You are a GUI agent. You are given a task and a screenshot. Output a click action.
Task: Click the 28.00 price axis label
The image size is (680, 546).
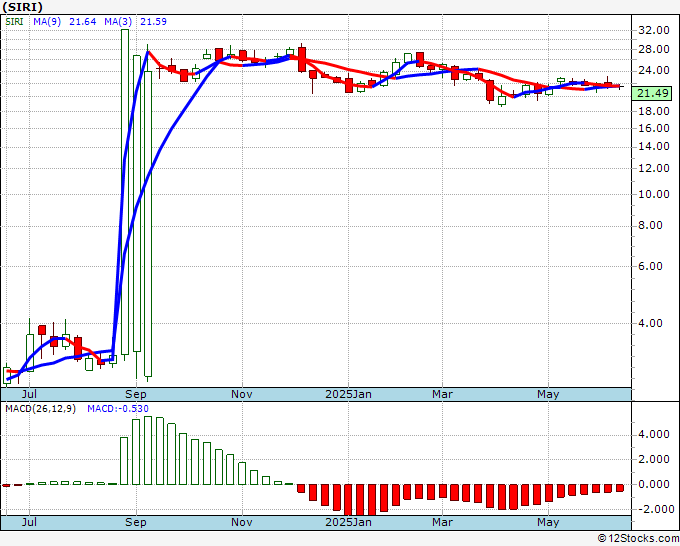[x=654, y=49]
